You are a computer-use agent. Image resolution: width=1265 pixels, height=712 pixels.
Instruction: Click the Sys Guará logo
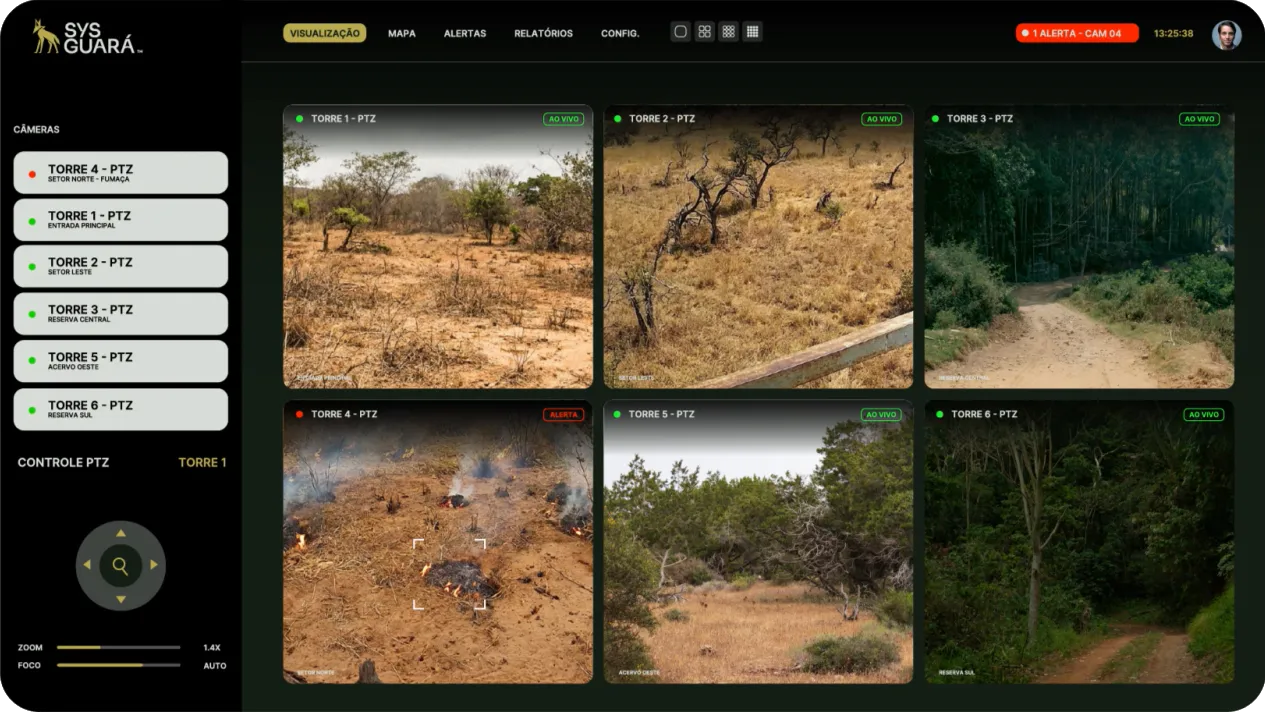pyautogui.click(x=87, y=37)
